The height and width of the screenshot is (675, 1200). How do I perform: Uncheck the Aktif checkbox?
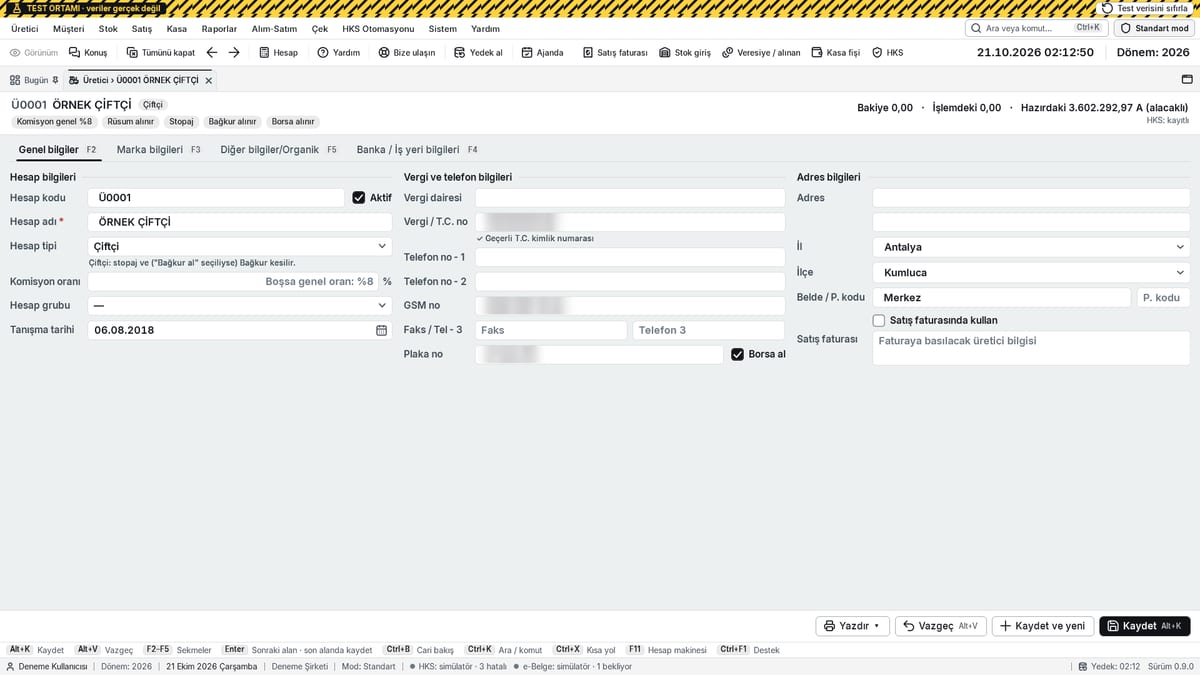click(x=359, y=198)
